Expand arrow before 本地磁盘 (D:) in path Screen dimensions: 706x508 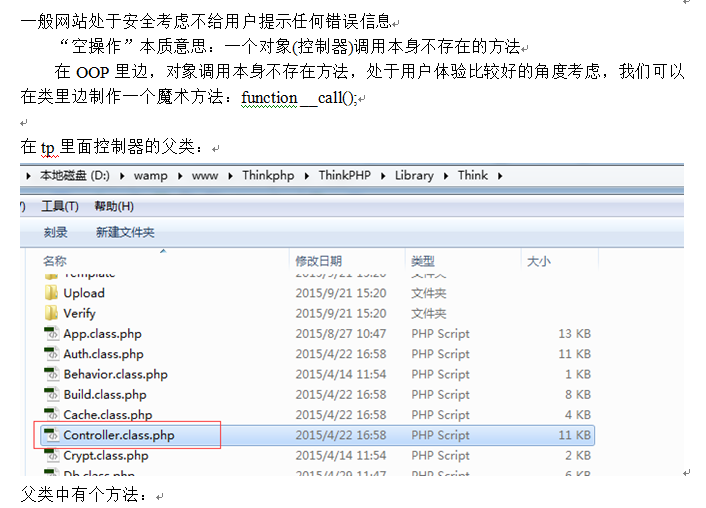pyautogui.click(x=28, y=176)
